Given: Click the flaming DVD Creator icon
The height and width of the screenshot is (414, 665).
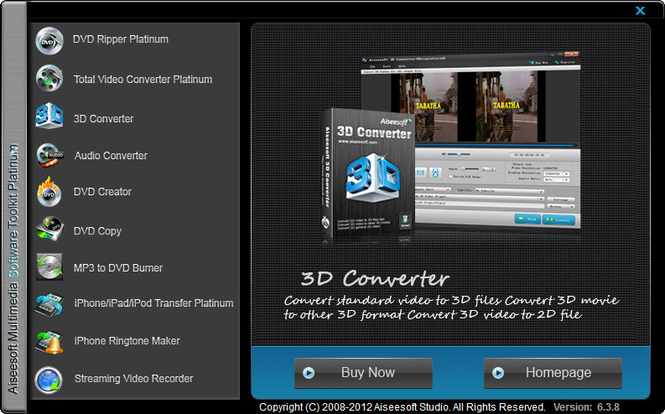Looking at the screenshot, I should coord(49,192).
